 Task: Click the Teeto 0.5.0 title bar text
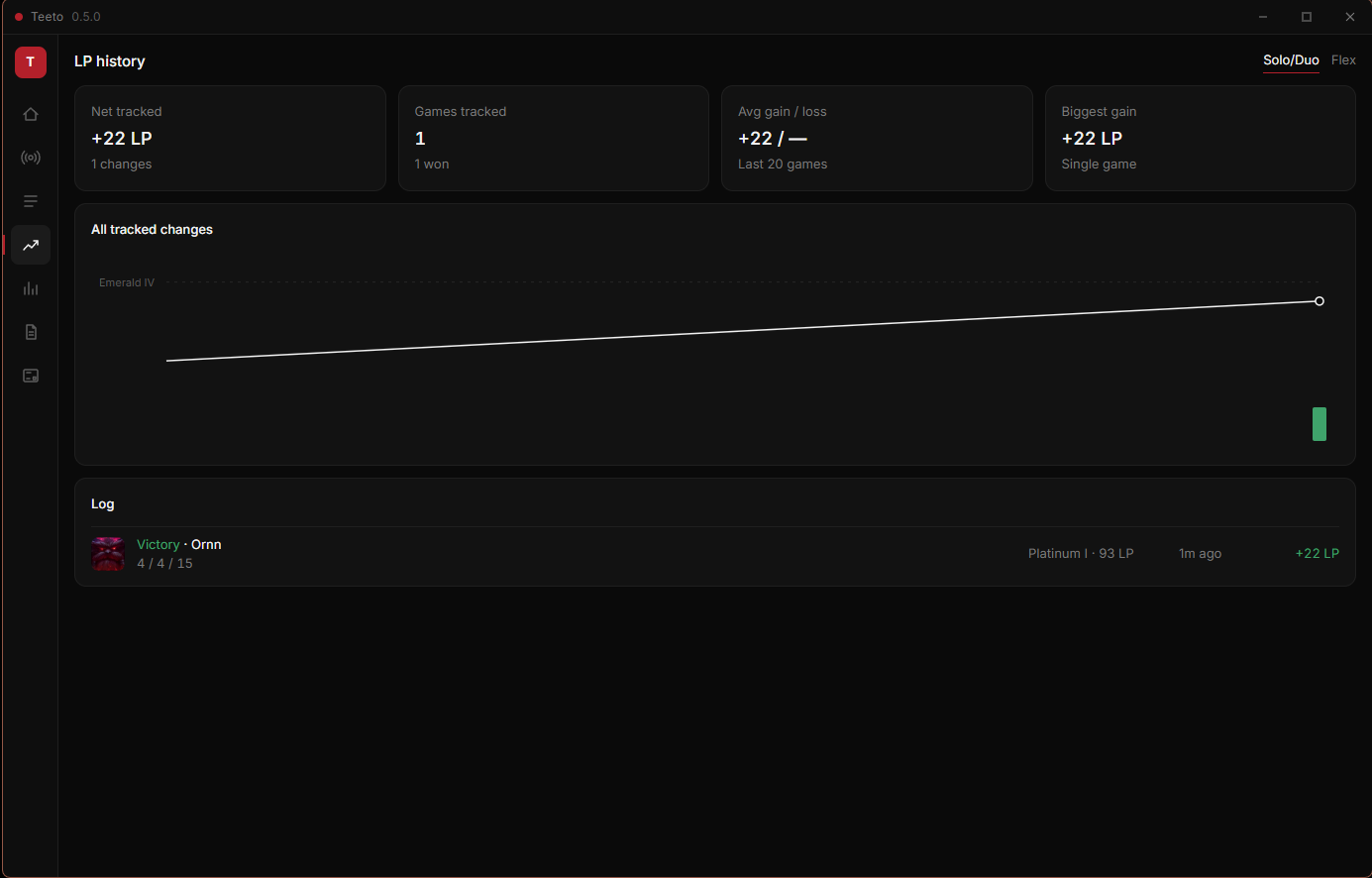[65, 17]
